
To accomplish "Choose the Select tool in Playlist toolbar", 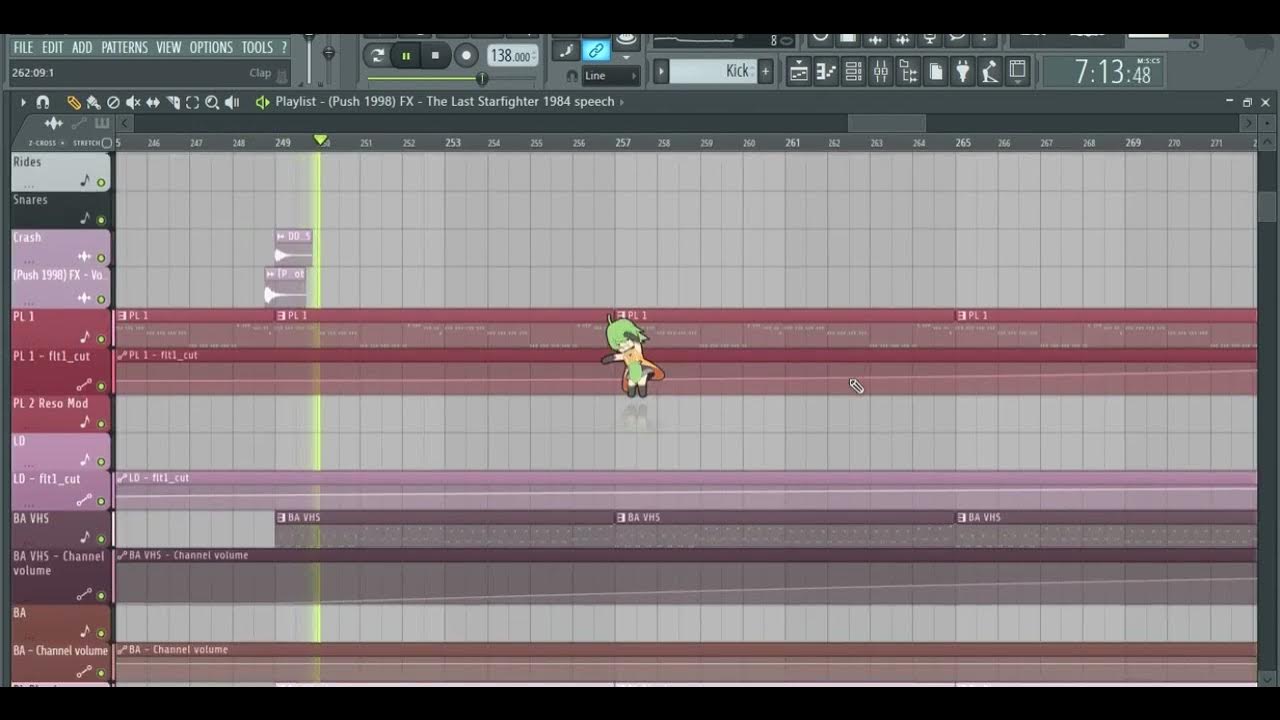I will pyautogui.click(x=192, y=102).
